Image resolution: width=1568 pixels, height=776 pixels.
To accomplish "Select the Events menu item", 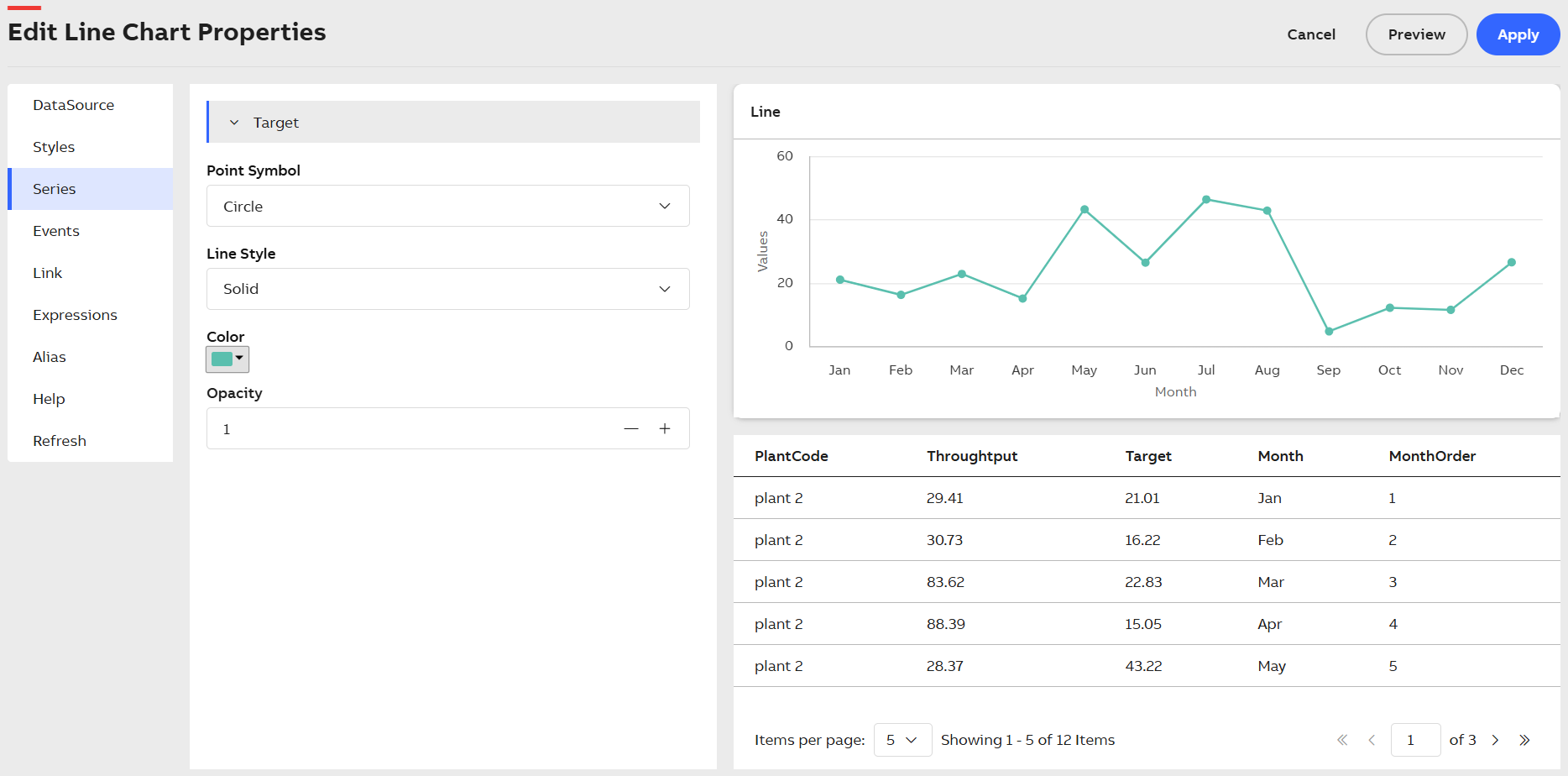I will (x=56, y=231).
